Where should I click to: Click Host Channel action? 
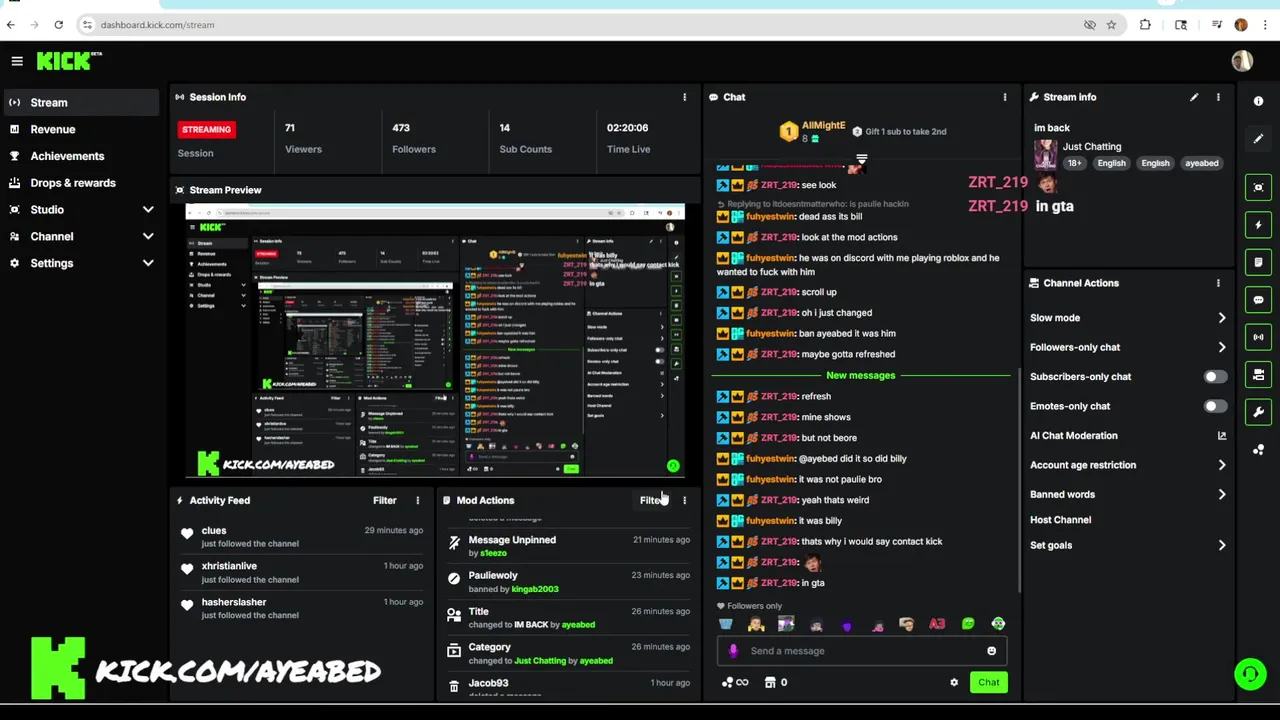1060,520
